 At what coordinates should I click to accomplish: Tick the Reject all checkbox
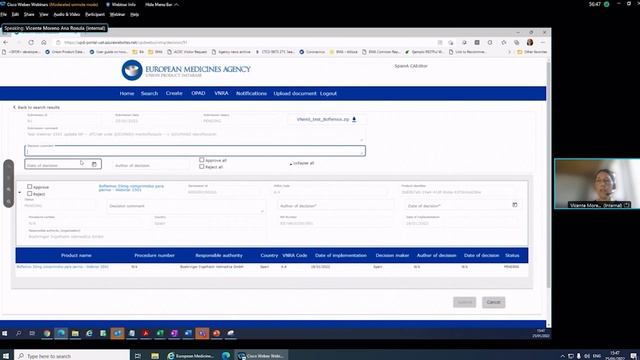click(x=202, y=166)
